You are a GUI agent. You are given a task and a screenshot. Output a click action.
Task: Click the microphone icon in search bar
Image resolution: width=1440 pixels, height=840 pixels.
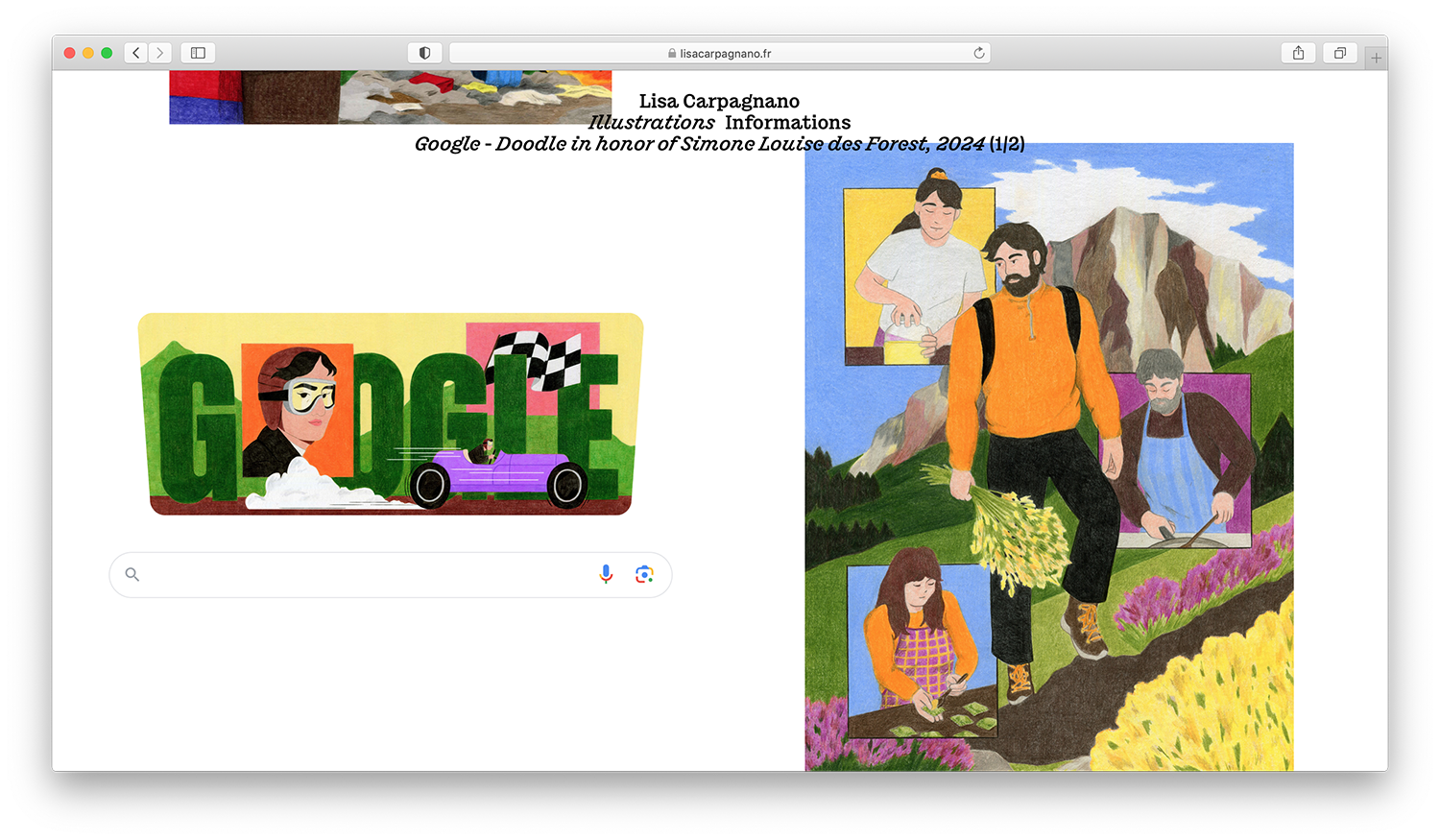[606, 574]
